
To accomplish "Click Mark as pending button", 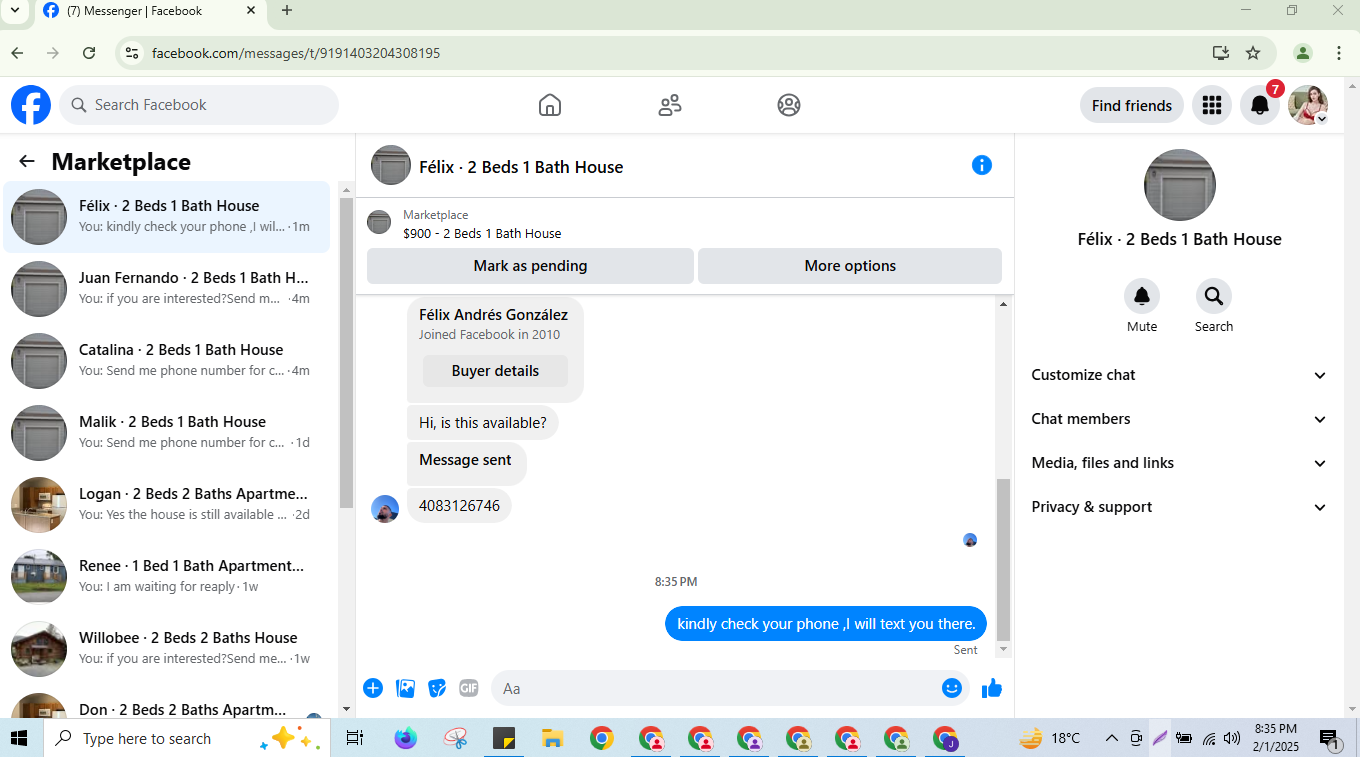I will (x=530, y=266).
